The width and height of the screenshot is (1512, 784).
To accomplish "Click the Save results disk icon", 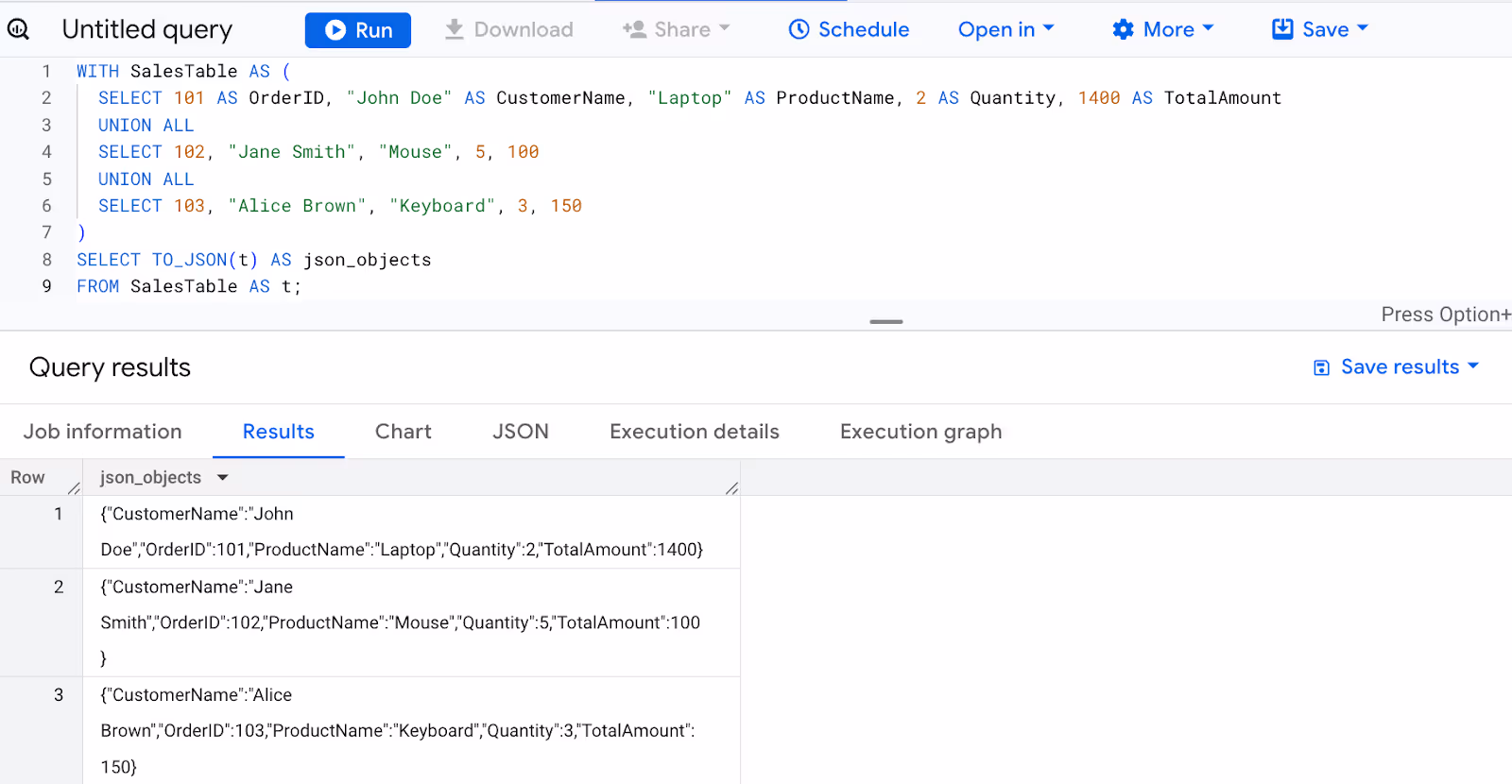I will [x=1322, y=367].
